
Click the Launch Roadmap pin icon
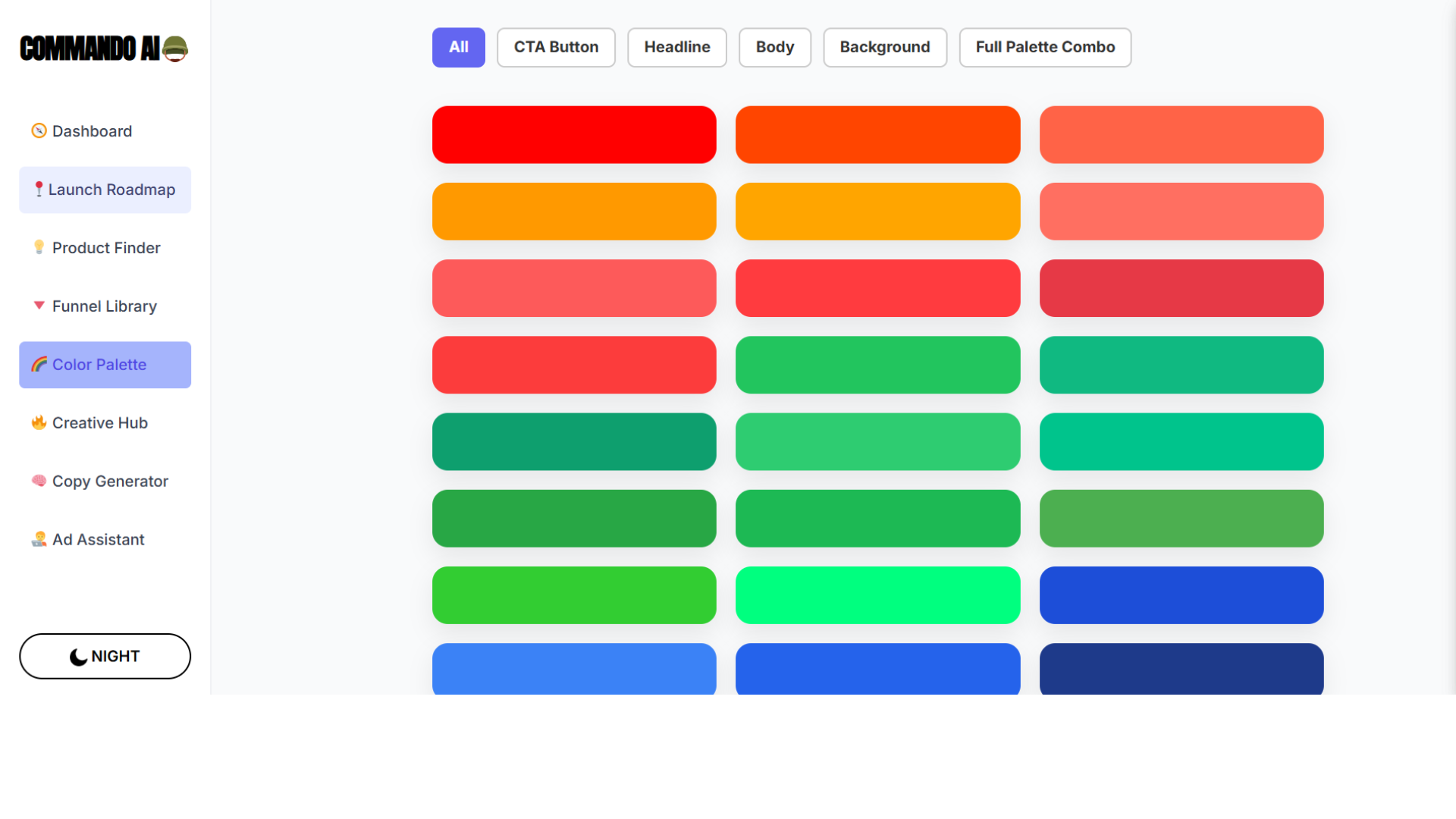tap(39, 189)
